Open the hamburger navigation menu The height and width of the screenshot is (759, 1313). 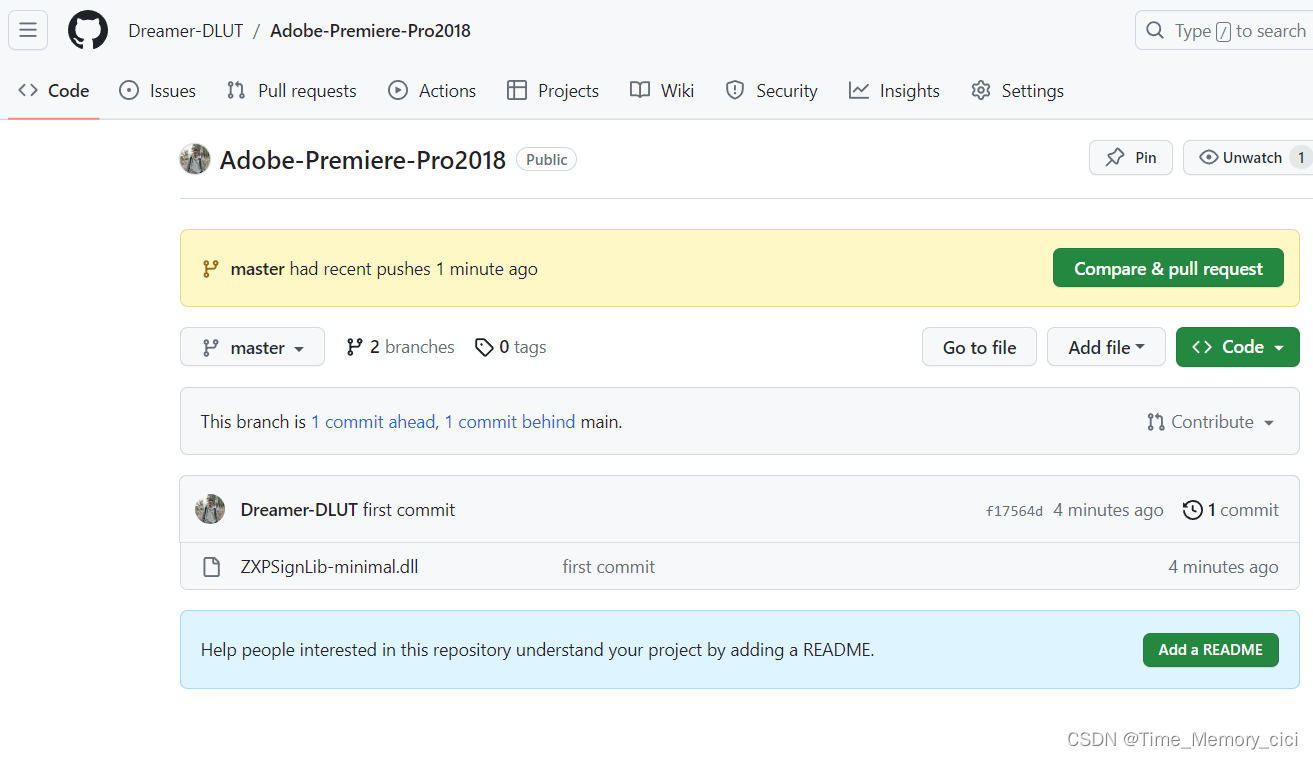pos(28,30)
